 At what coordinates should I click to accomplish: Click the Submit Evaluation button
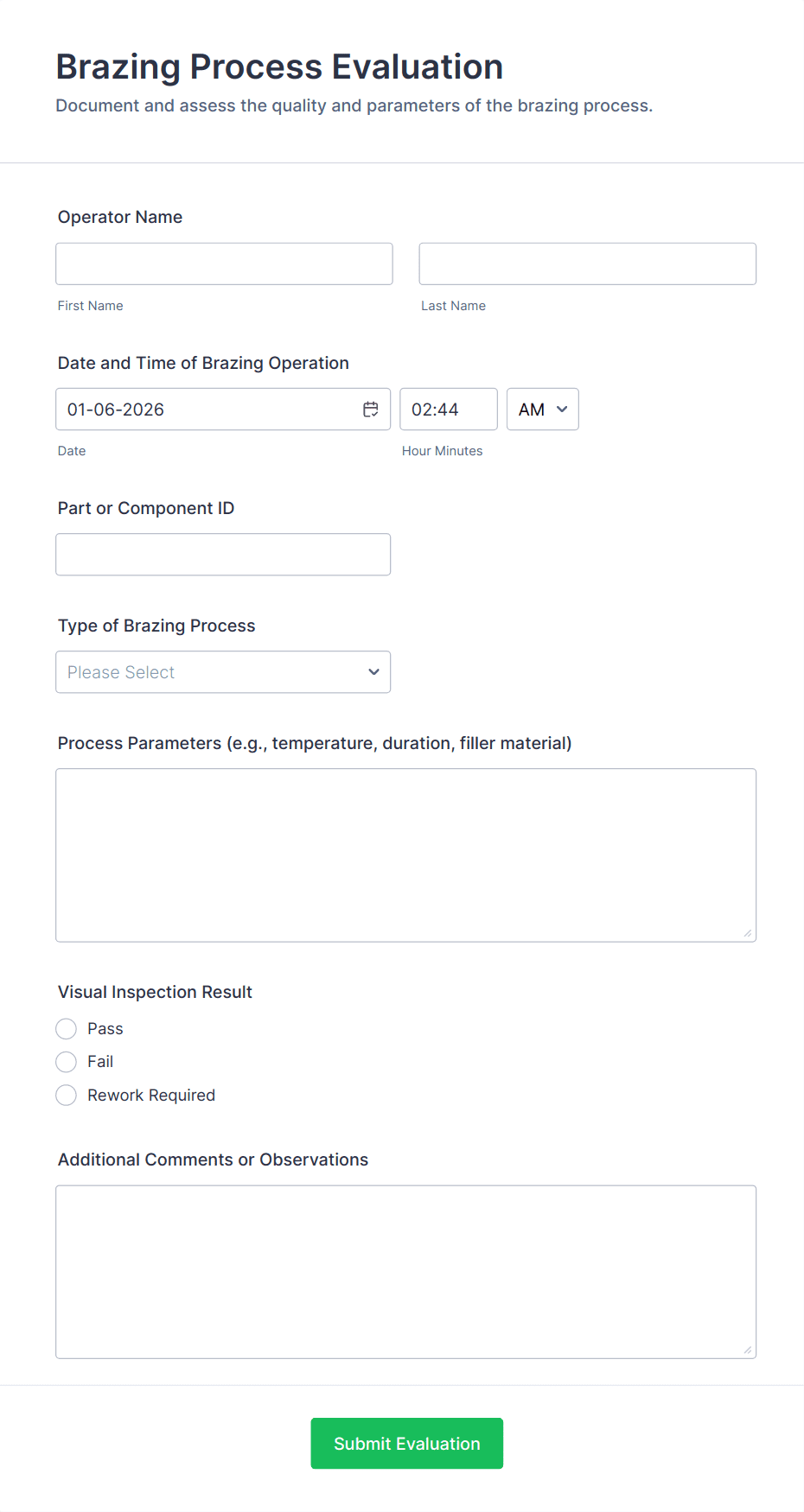tap(406, 1443)
